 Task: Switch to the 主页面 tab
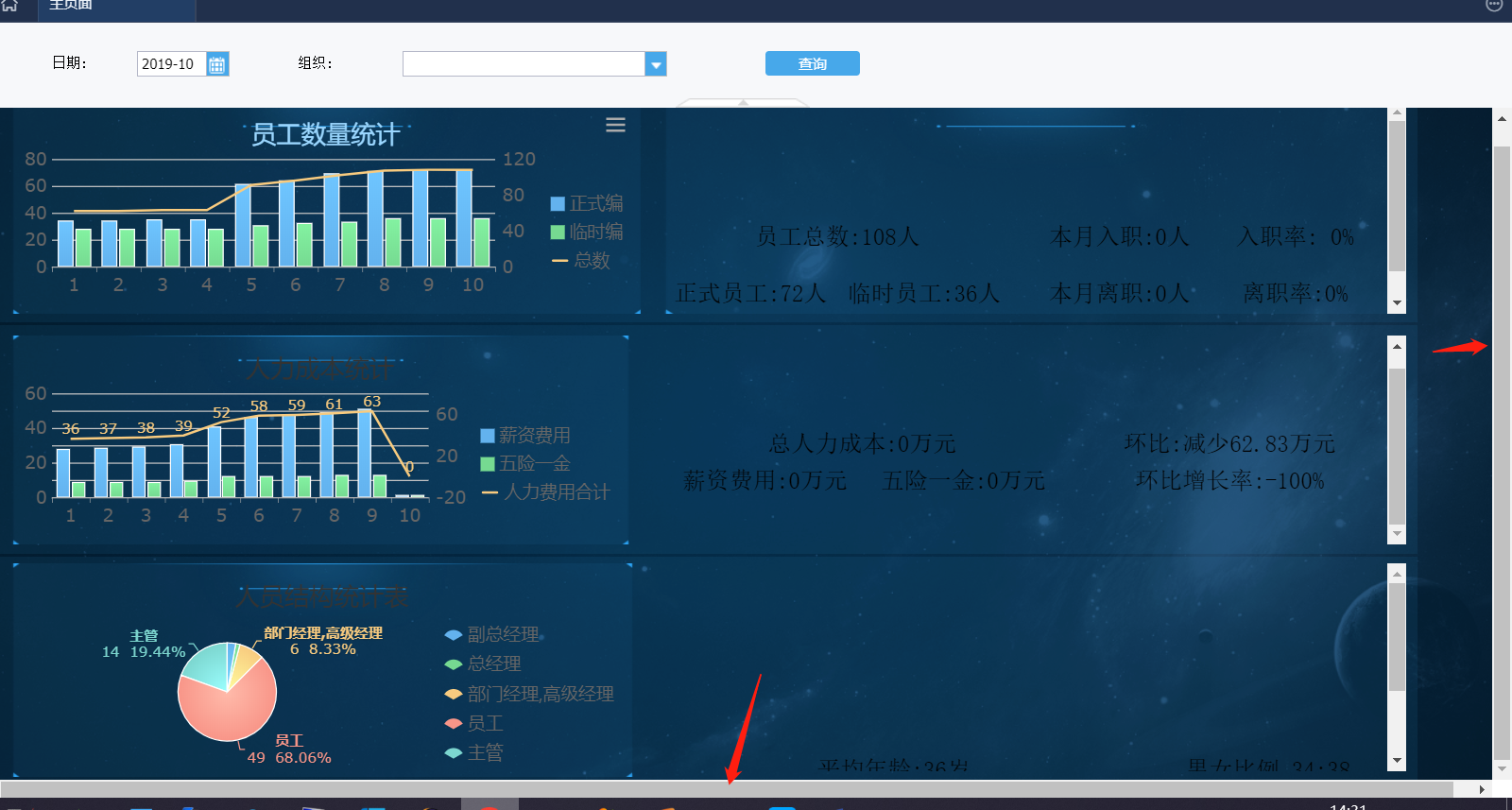(71, 5)
